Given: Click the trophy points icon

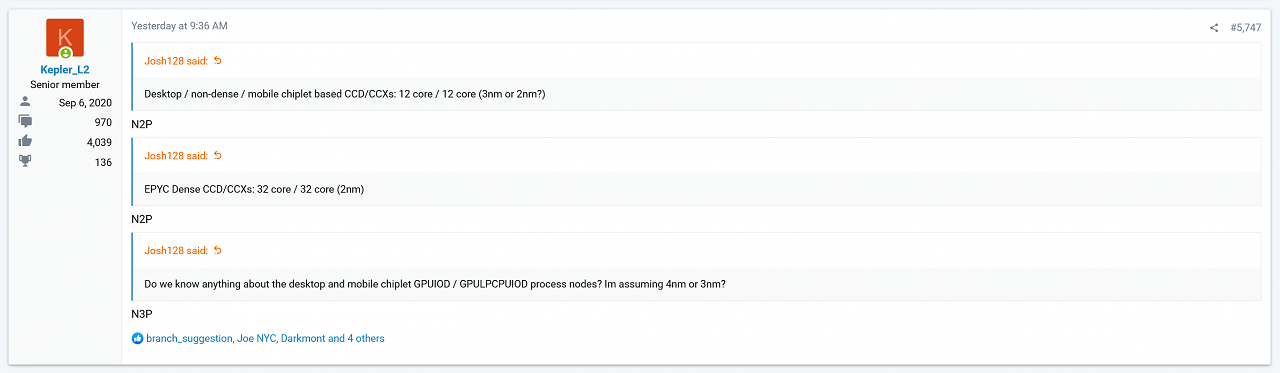Looking at the screenshot, I should (x=25, y=162).
